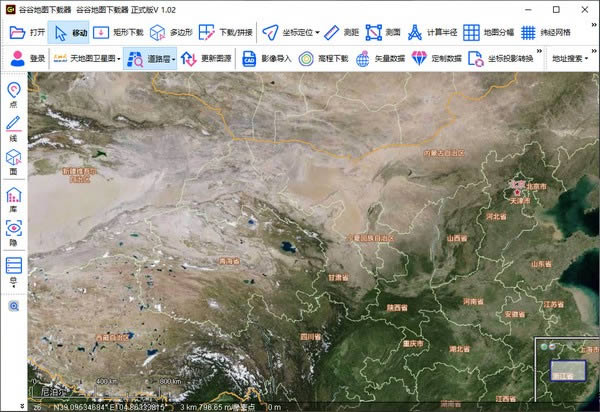This screenshot has width=600, height=412.
Task: Click the 西藏自治区 label on map
Action: pos(113,338)
